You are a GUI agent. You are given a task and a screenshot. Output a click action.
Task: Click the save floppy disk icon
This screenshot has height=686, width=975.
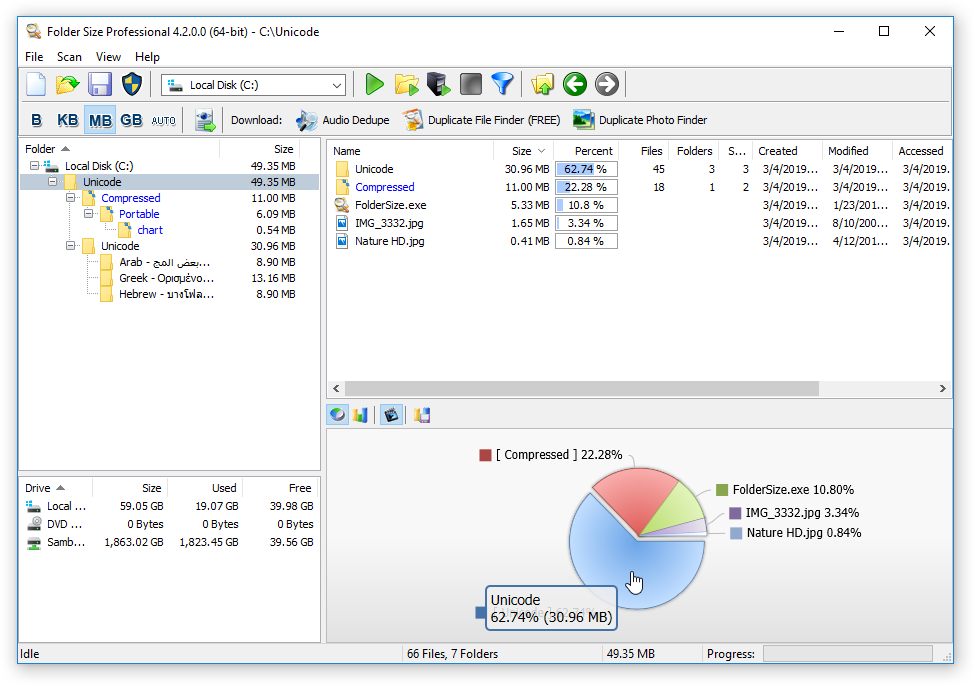tap(99, 85)
